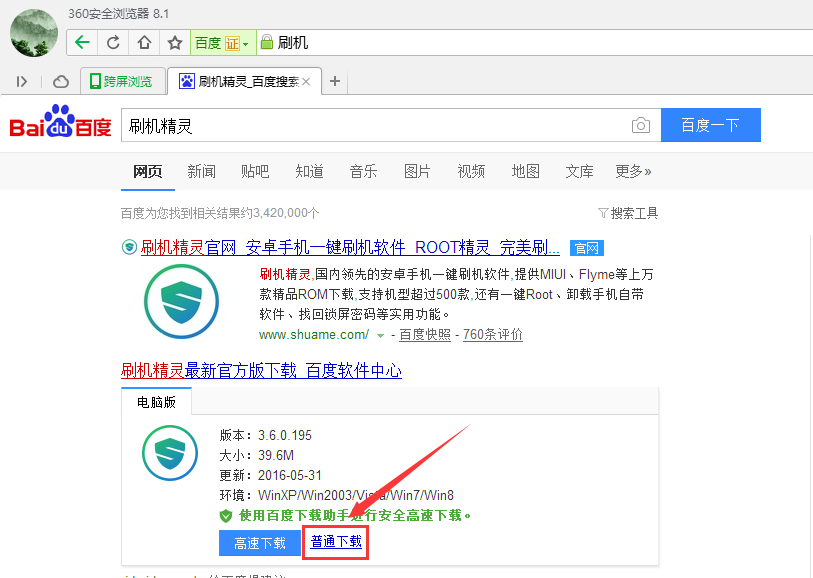Click the 官网 badge
This screenshot has width=813, height=578.
click(x=586, y=248)
